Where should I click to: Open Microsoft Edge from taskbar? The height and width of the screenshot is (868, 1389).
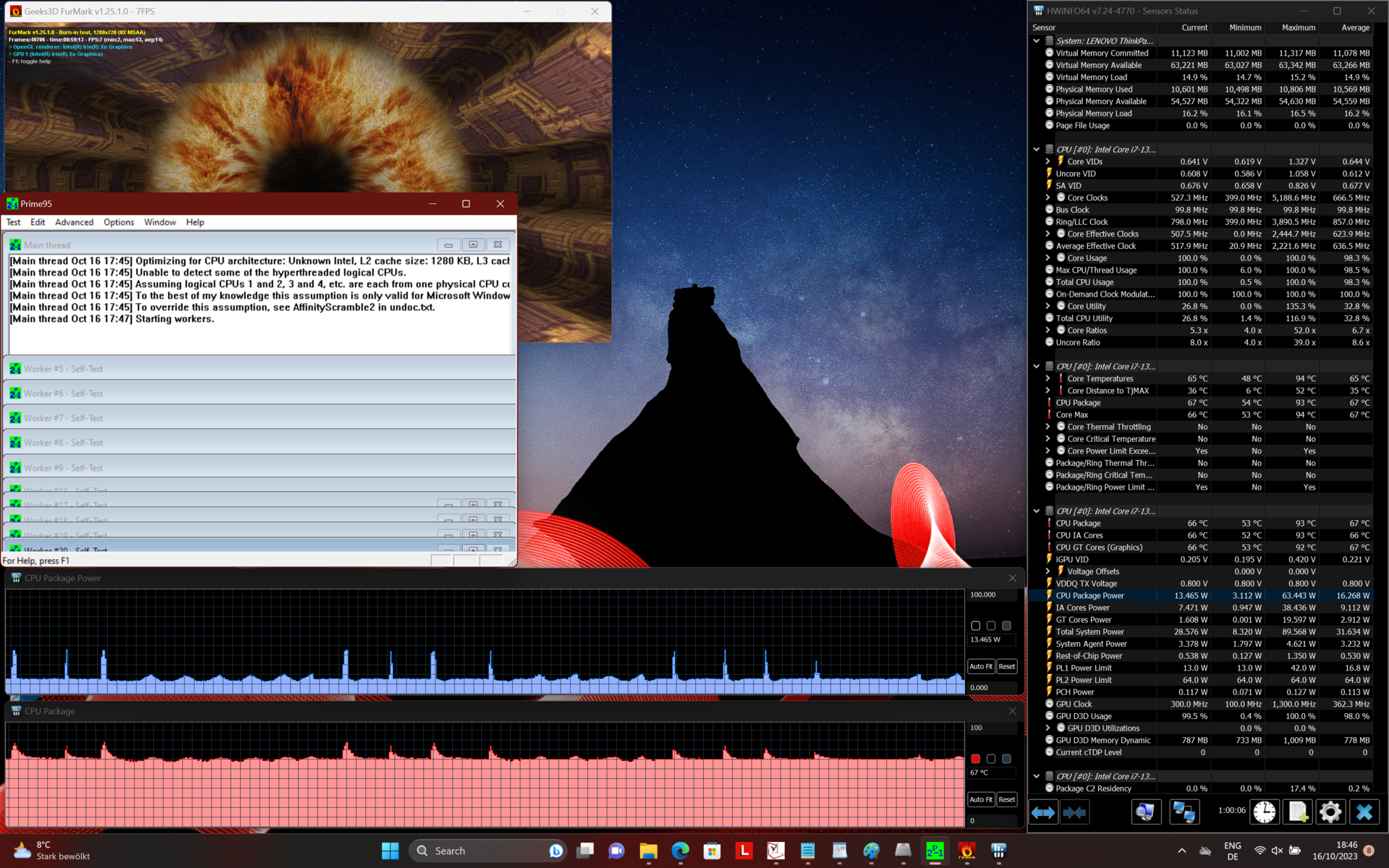tap(680, 851)
